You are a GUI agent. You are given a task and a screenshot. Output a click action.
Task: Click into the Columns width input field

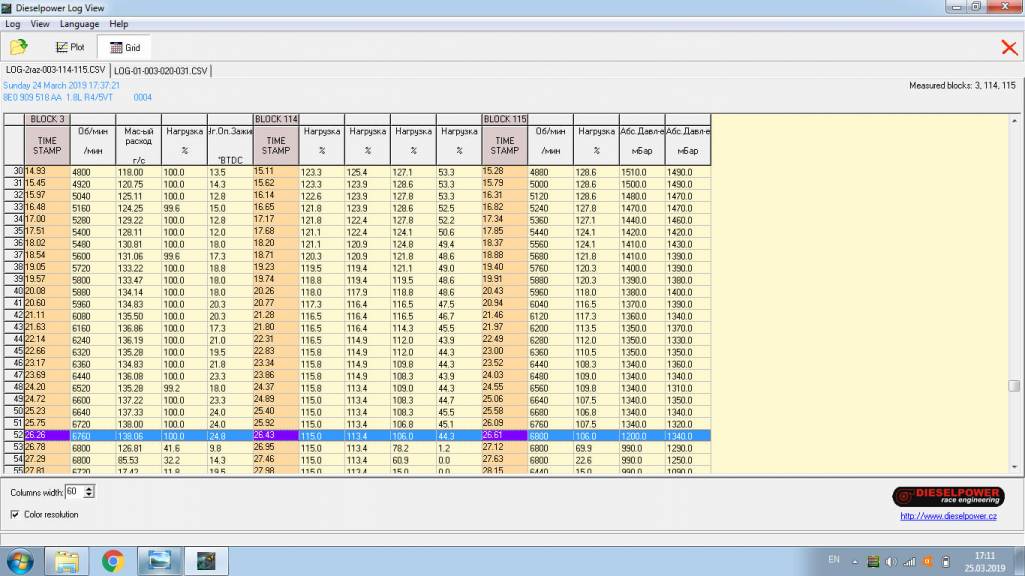point(74,492)
